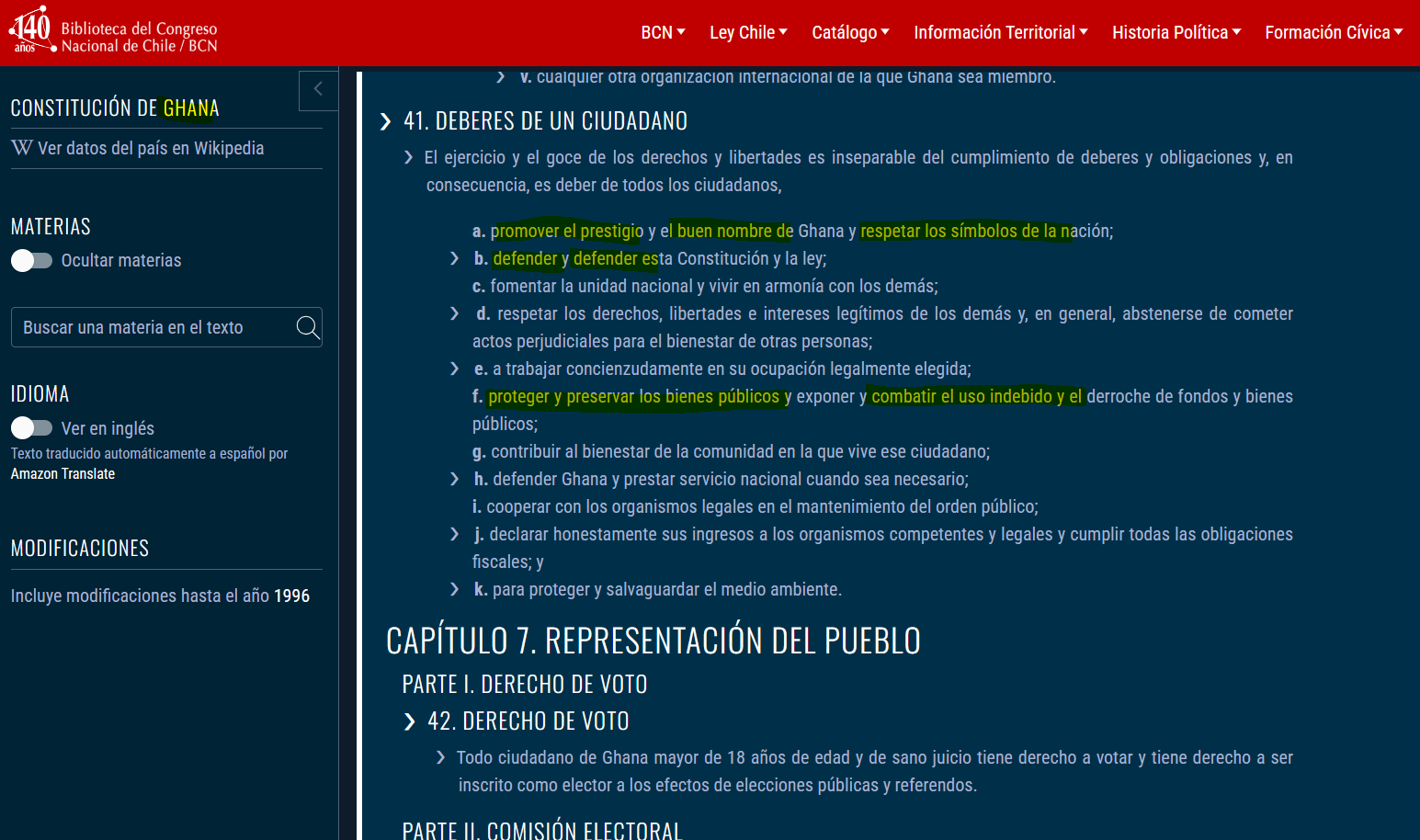The image size is (1420, 840).
Task: Expand chevron for item b. defender
Action: 454,258
